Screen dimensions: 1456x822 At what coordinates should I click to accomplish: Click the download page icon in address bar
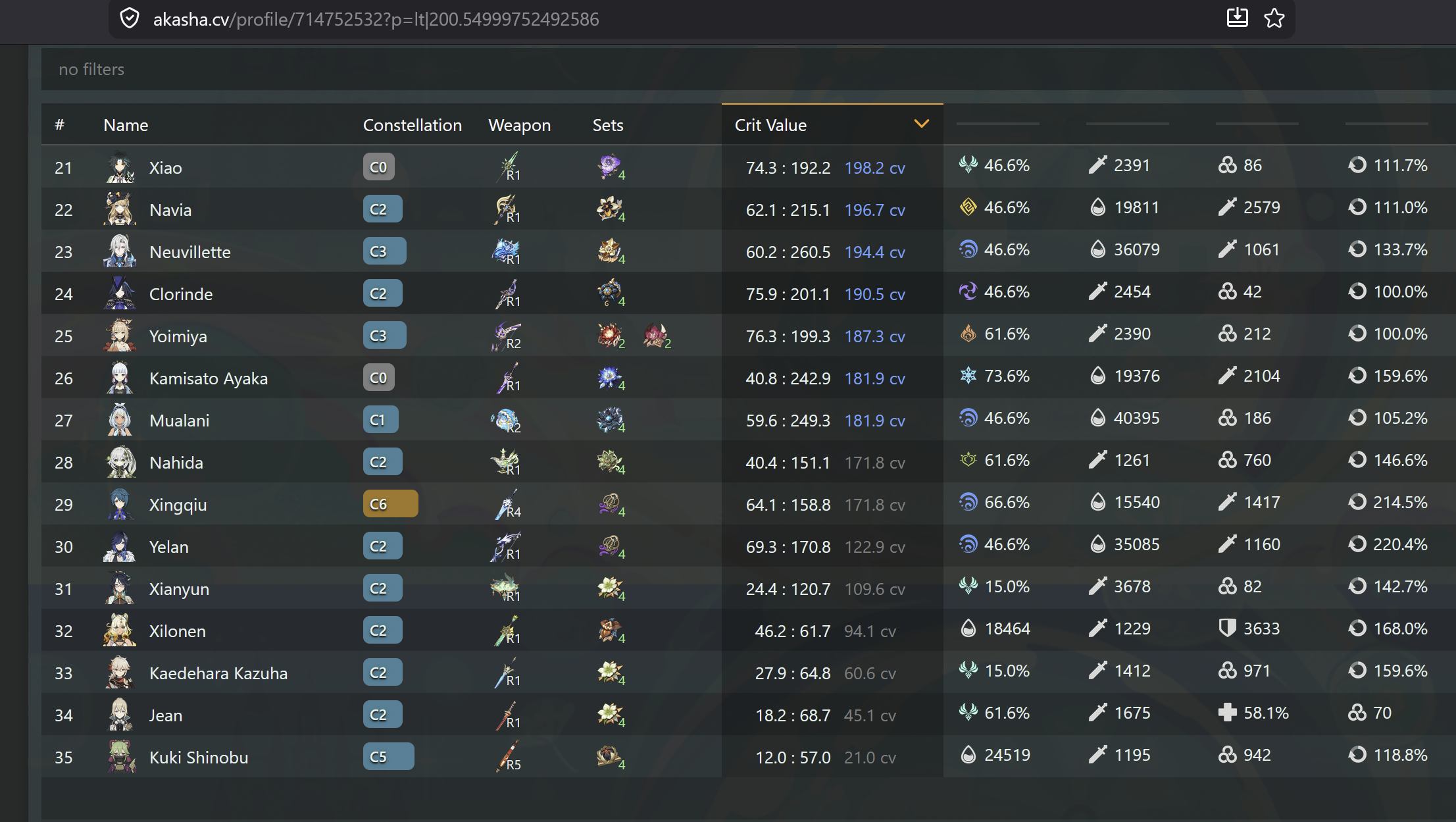(1237, 18)
